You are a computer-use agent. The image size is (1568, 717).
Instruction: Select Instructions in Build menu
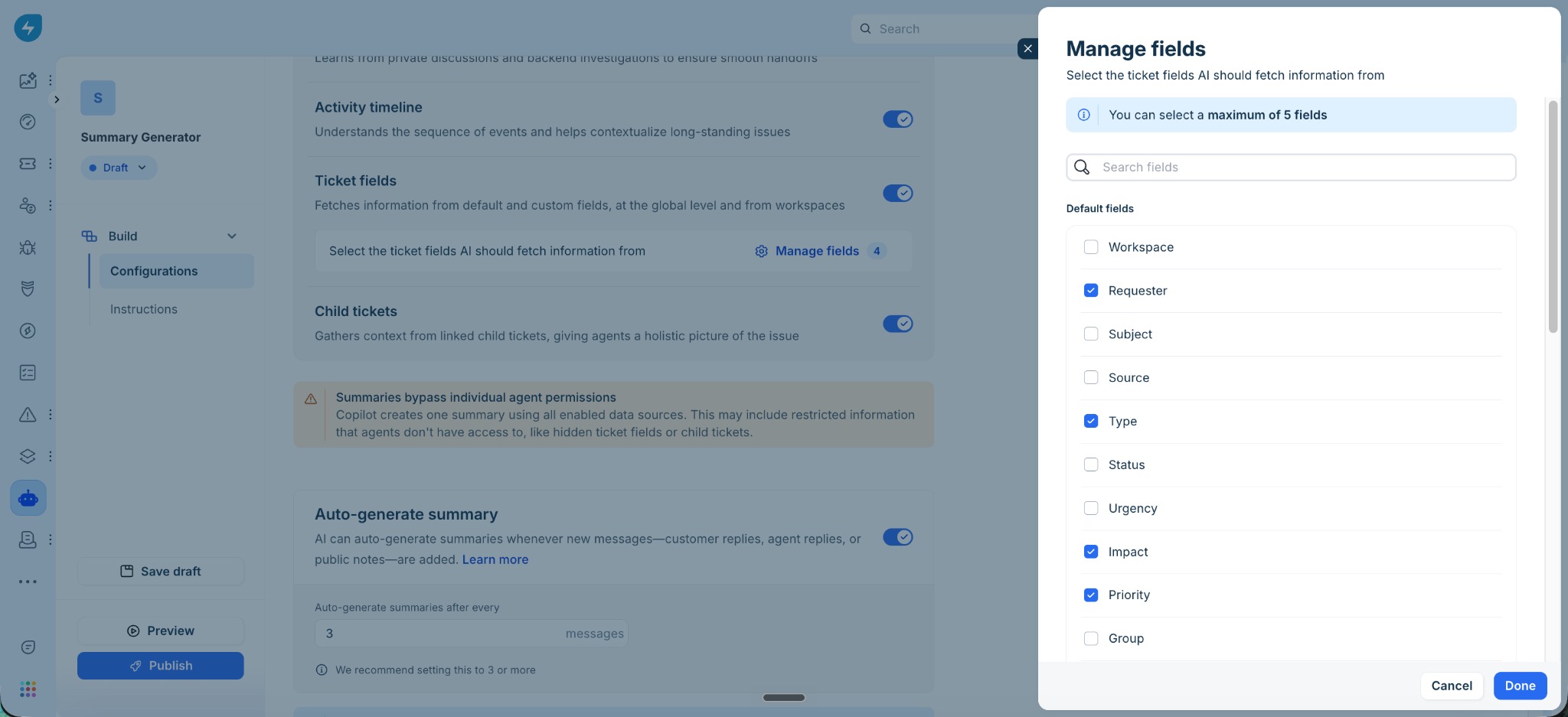pyautogui.click(x=144, y=309)
